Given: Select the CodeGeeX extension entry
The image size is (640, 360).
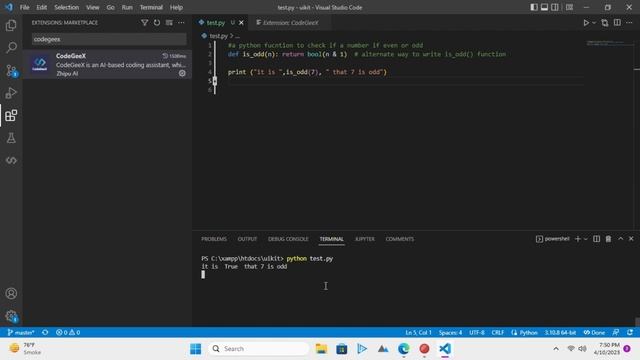Looking at the screenshot, I should click(107, 64).
